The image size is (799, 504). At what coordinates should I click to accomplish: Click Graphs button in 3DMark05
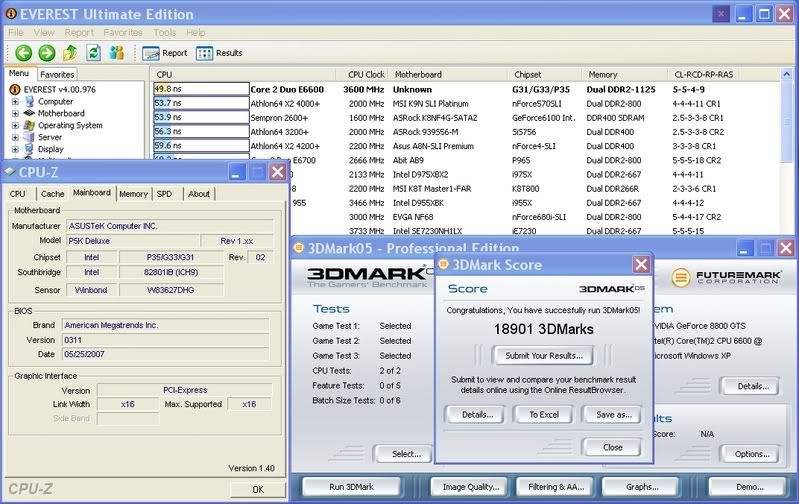click(642, 487)
